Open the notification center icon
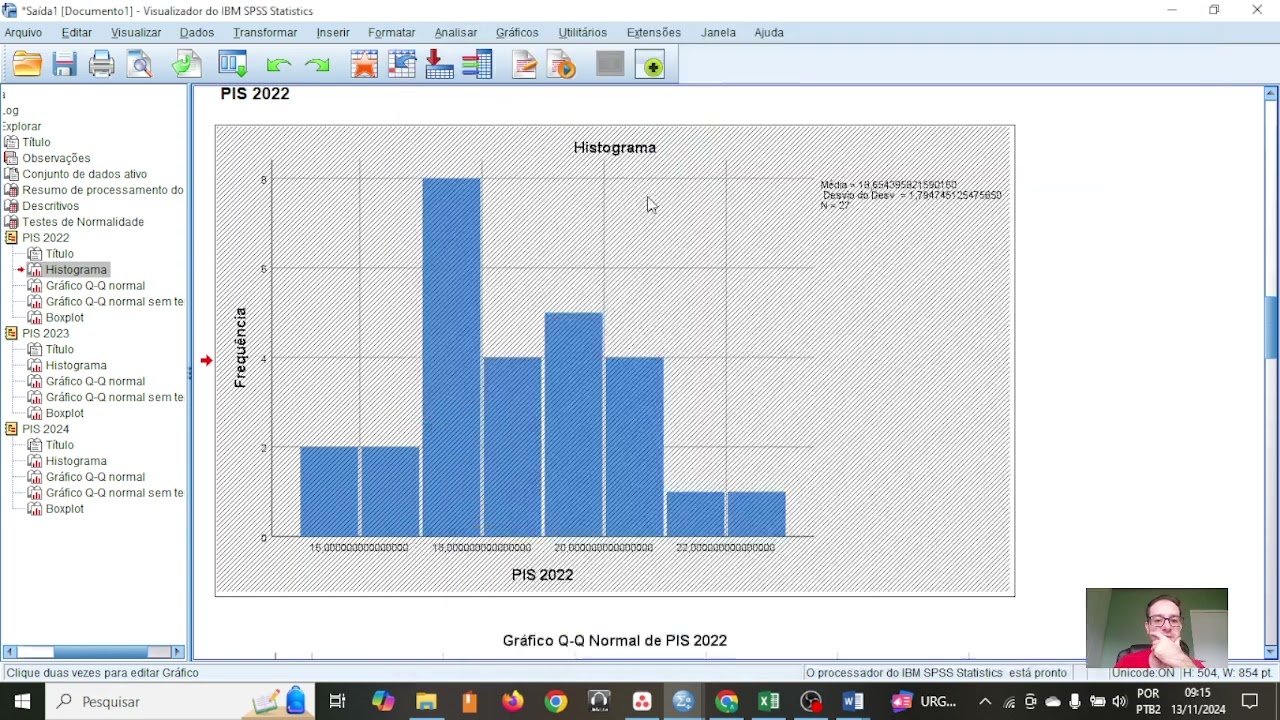 1250,702
